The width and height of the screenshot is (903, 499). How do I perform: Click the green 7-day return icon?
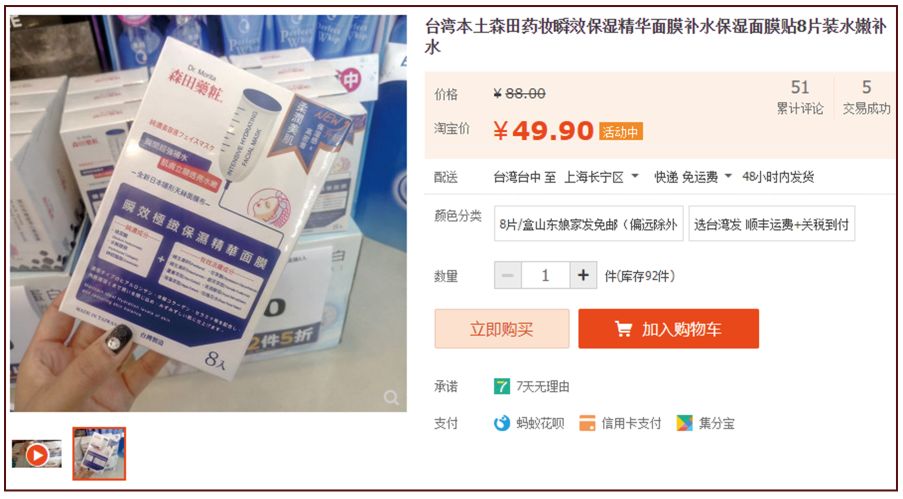coord(502,386)
